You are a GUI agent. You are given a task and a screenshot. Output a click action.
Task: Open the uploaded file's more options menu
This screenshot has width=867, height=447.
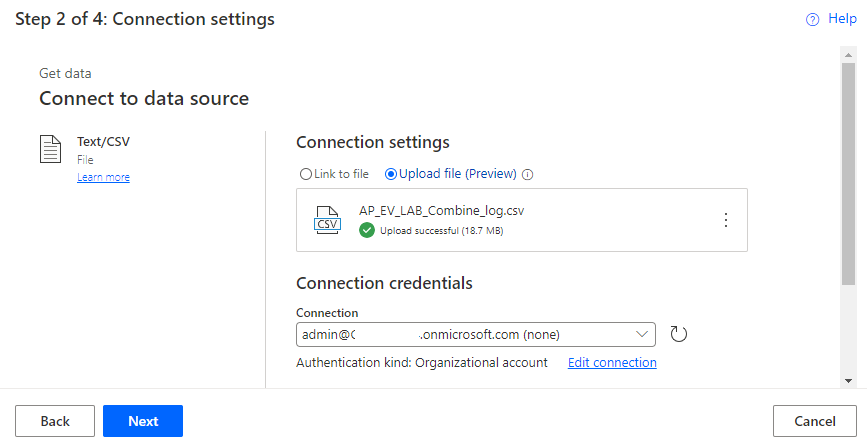[726, 220]
